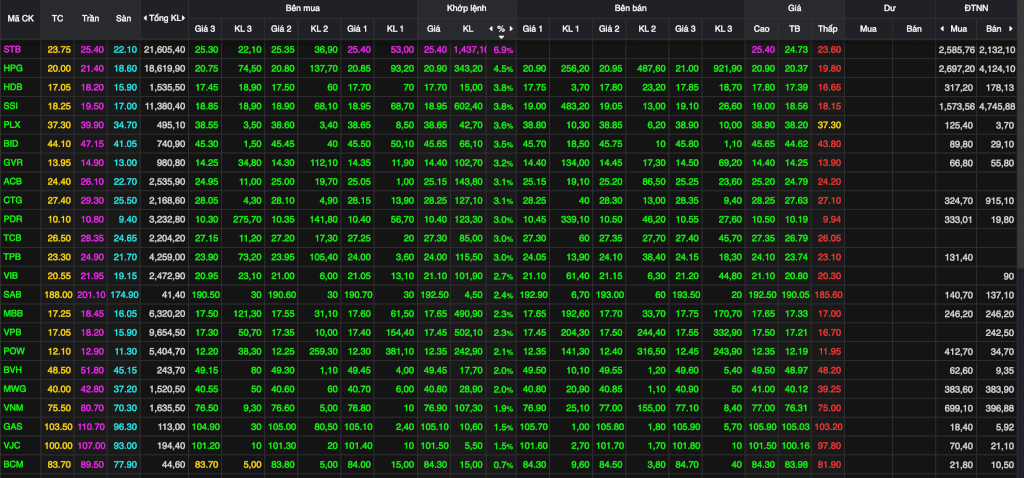Image resolution: width=1024 pixels, height=478 pixels.
Task: Open the GVR ticker symbol
Action: click(x=12, y=163)
